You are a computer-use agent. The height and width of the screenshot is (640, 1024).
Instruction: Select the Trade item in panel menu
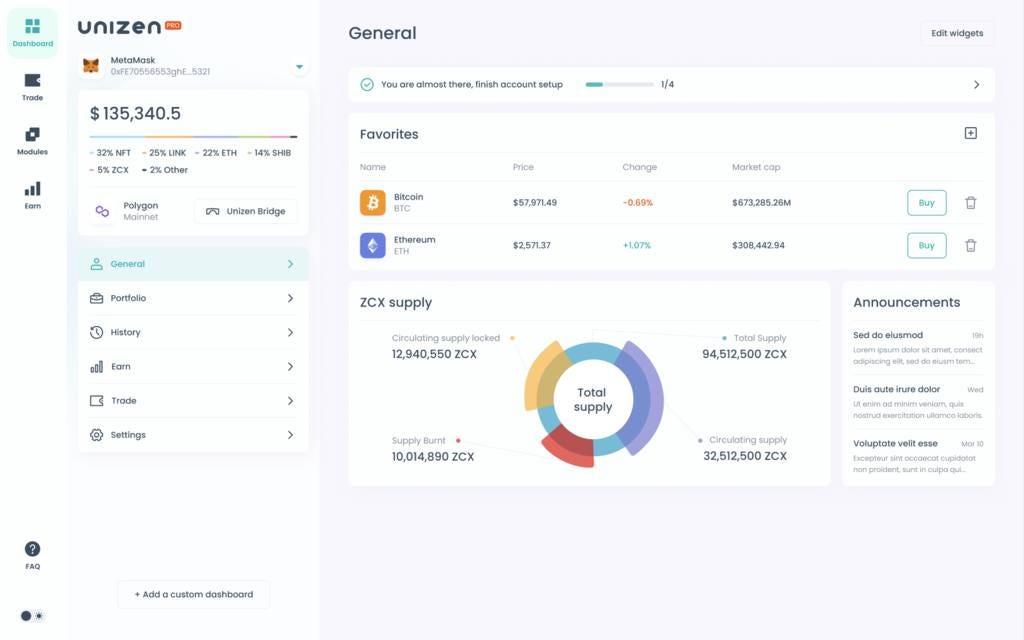click(x=193, y=400)
